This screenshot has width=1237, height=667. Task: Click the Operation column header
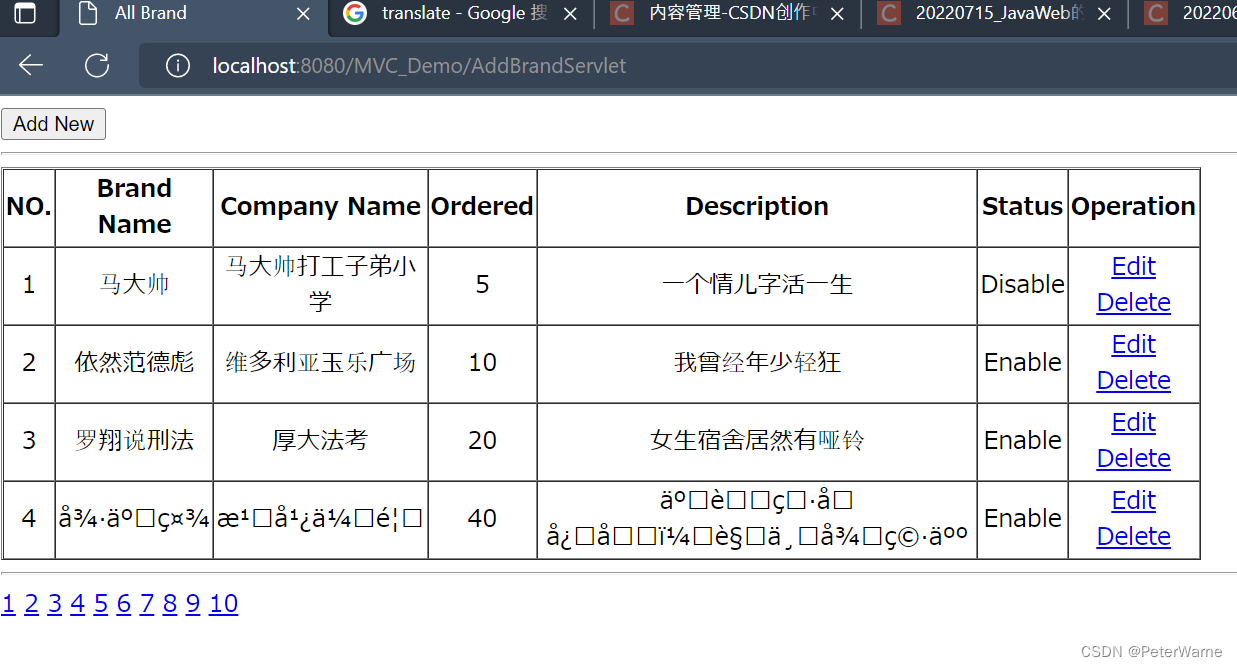[x=1133, y=207]
